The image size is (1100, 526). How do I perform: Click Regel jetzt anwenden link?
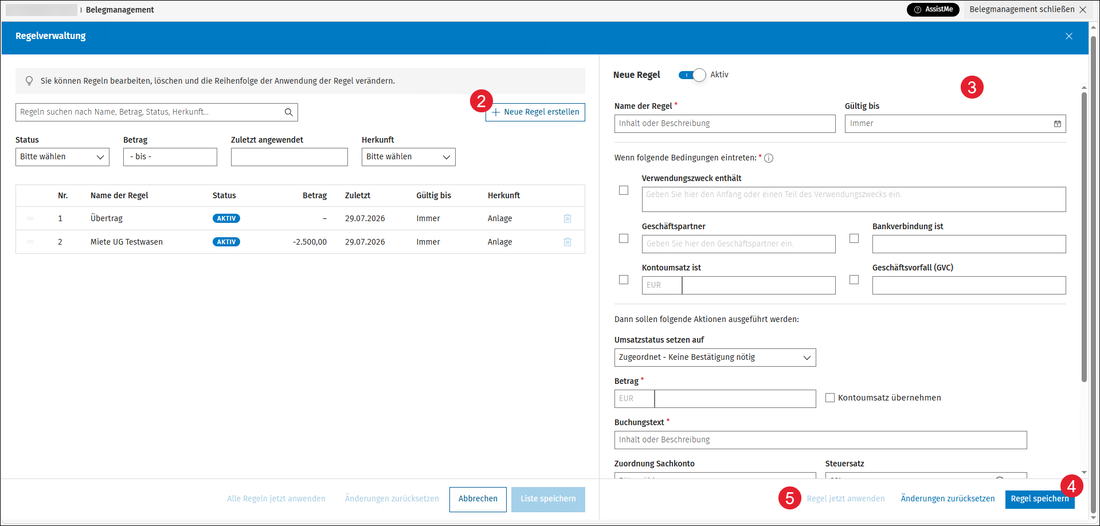845,499
